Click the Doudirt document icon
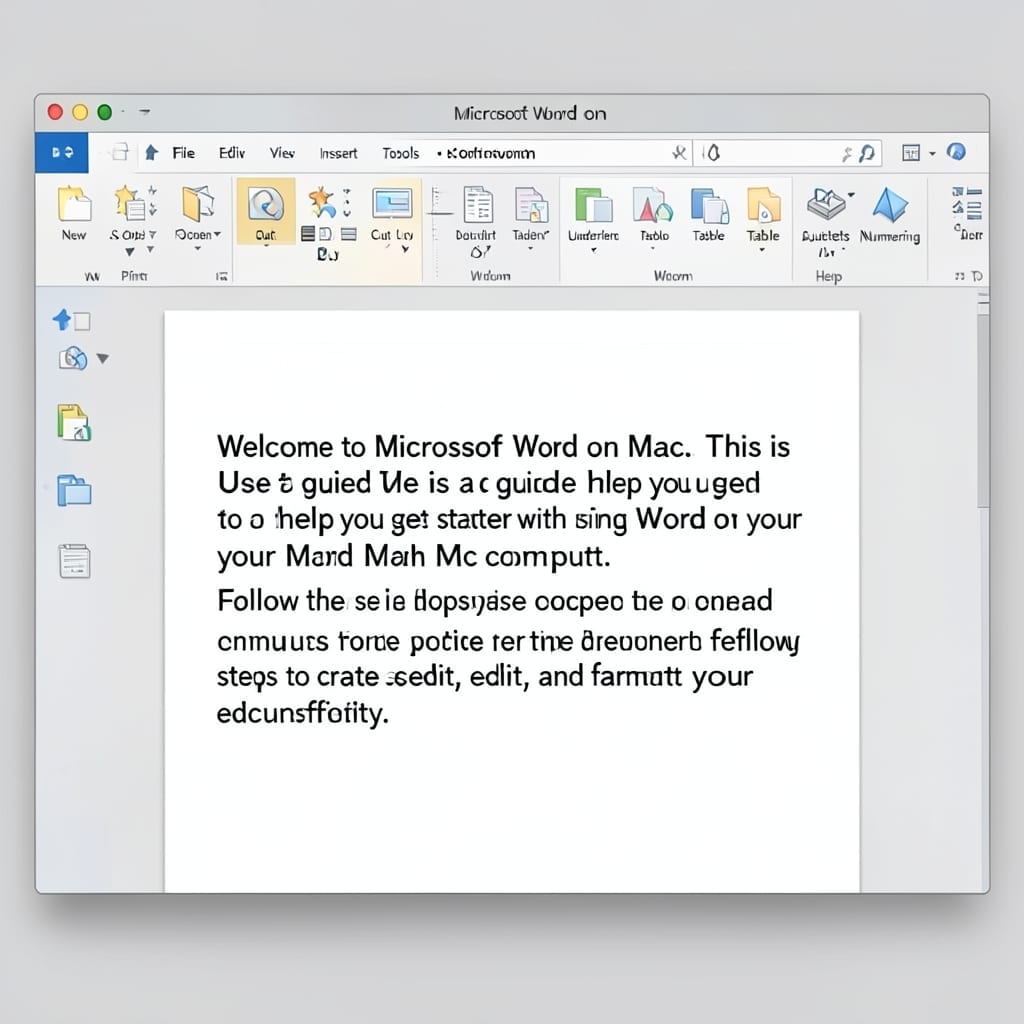Viewport: 1024px width, 1024px height. 478,204
